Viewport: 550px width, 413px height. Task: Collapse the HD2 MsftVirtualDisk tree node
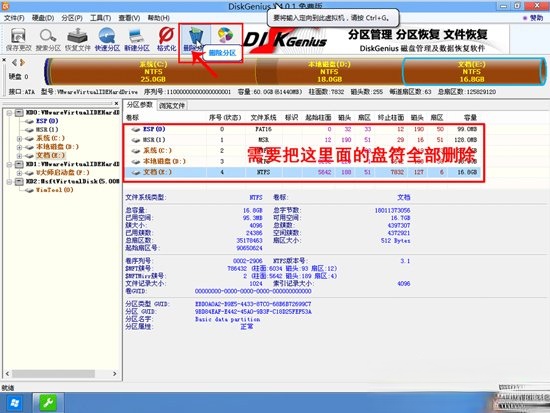pos(9,181)
